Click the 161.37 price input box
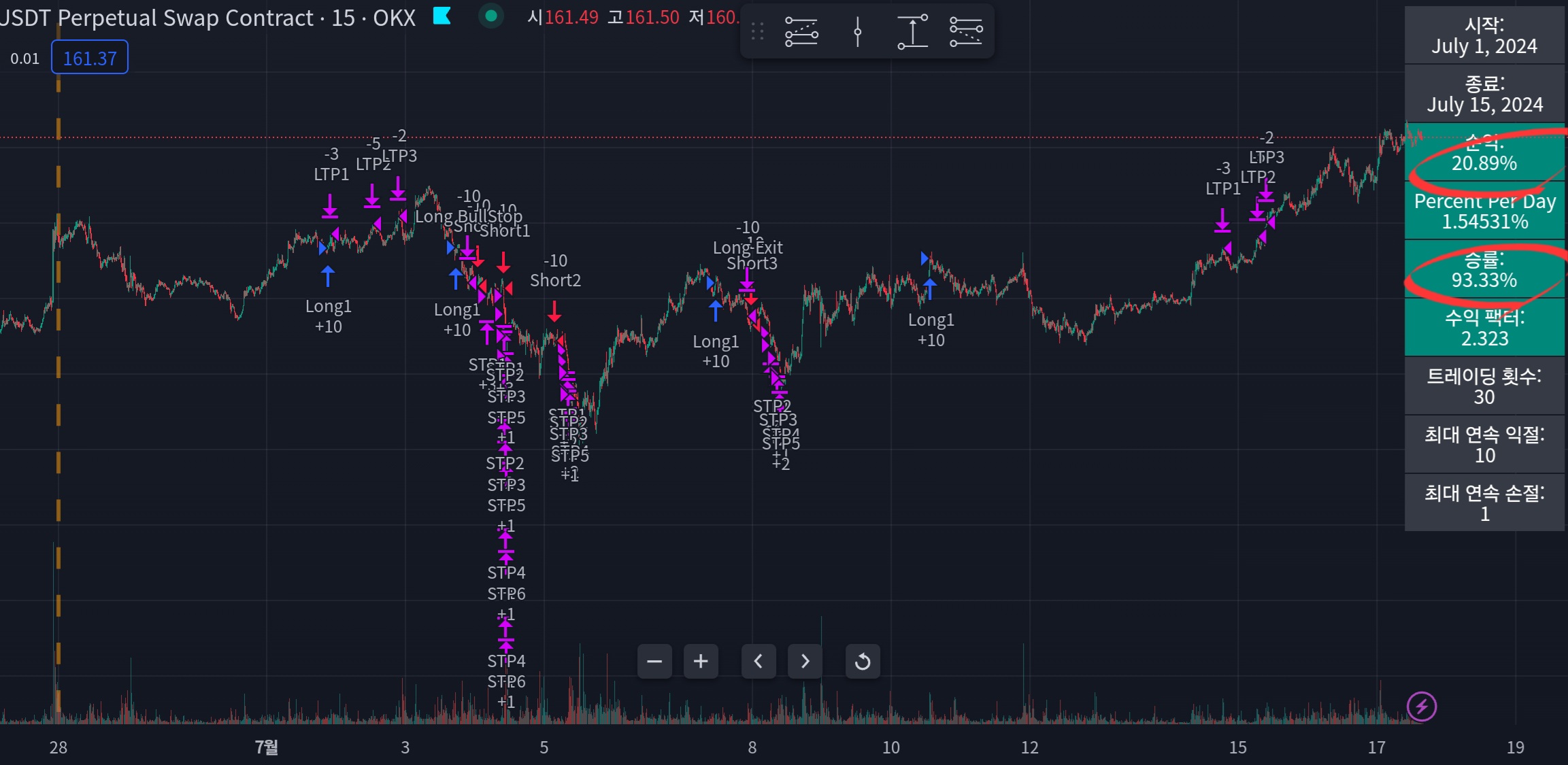 pyautogui.click(x=90, y=58)
